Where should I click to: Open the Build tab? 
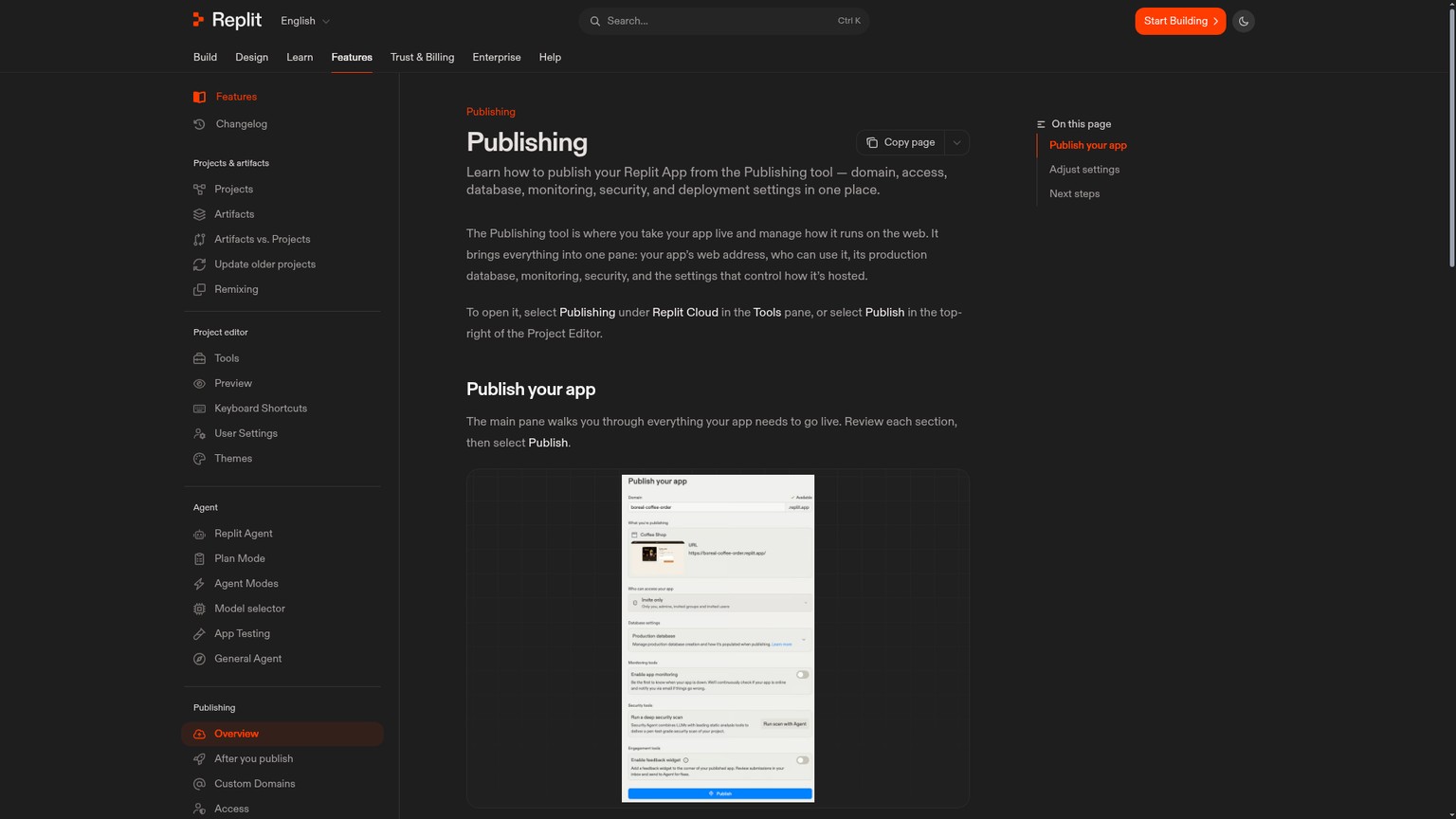(206, 57)
